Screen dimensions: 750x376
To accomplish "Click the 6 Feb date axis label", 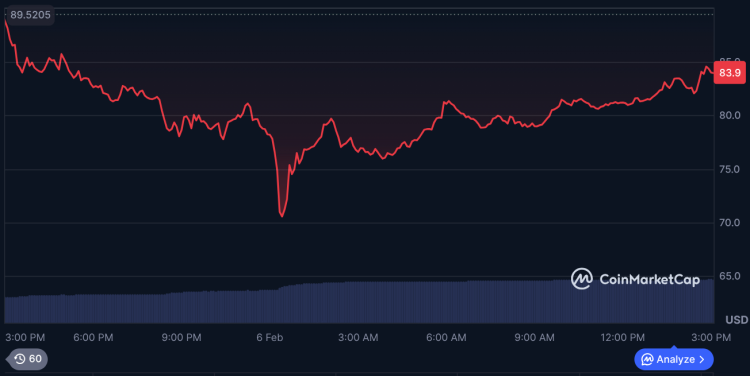I will click(270, 338).
